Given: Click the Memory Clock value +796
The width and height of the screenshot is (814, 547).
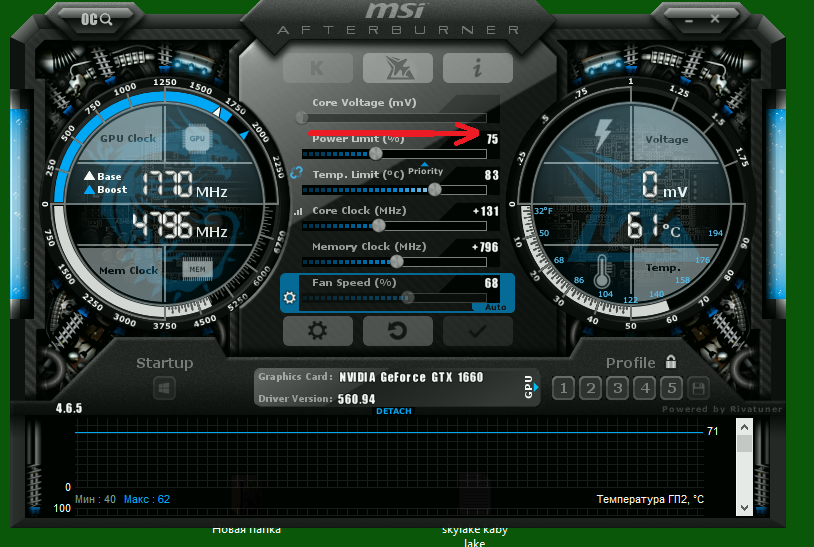Looking at the screenshot, I should [x=485, y=247].
